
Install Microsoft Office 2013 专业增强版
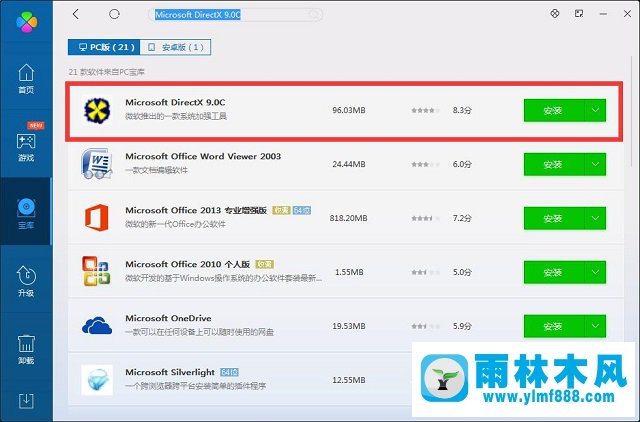pyautogui.click(x=554, y=218)
